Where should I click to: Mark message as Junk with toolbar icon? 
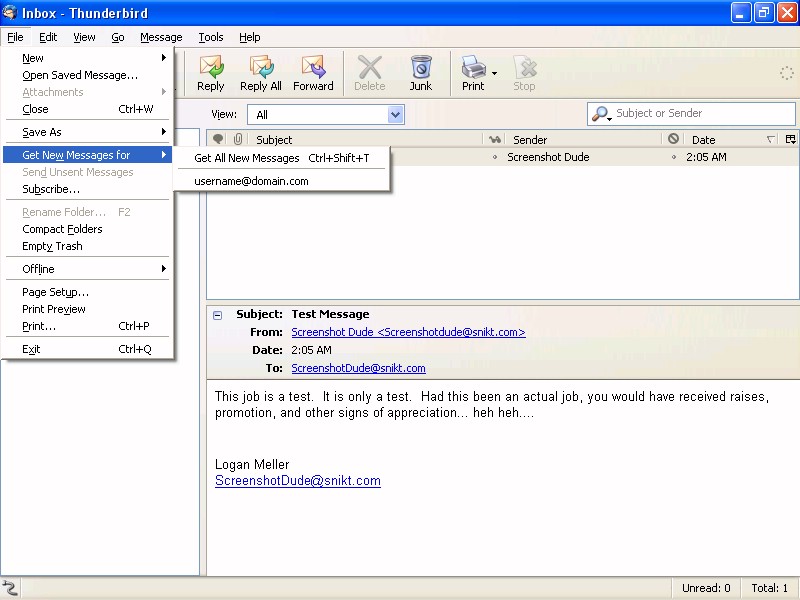[421, 73]
